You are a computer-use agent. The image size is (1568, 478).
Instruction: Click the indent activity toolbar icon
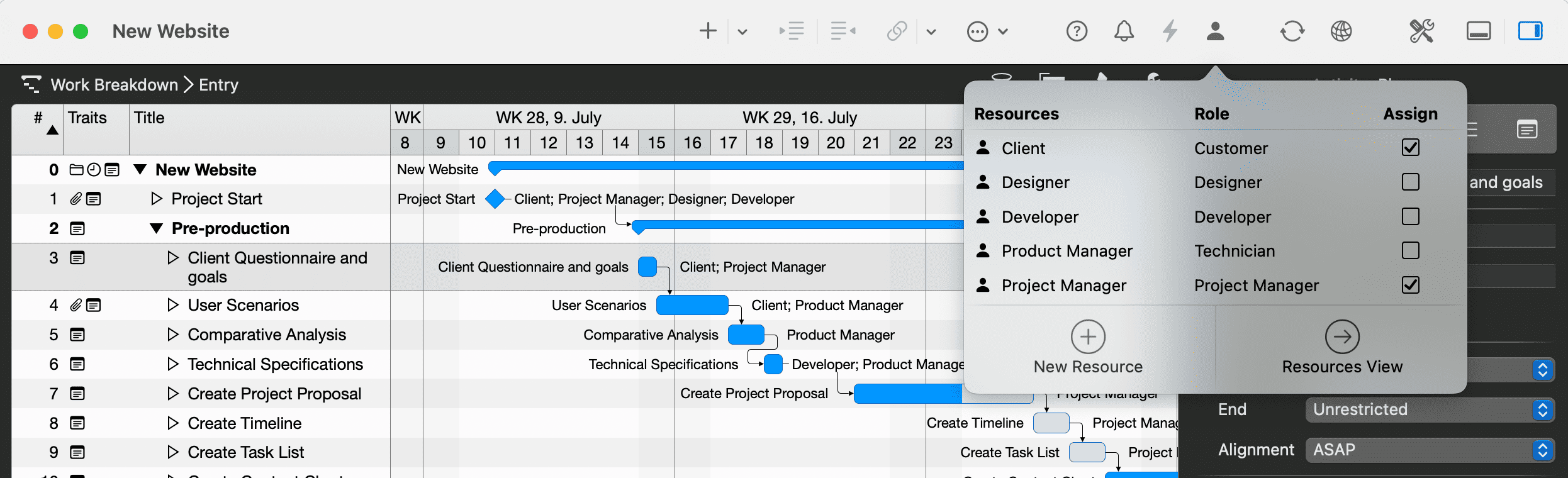click(x=792, y=31)
